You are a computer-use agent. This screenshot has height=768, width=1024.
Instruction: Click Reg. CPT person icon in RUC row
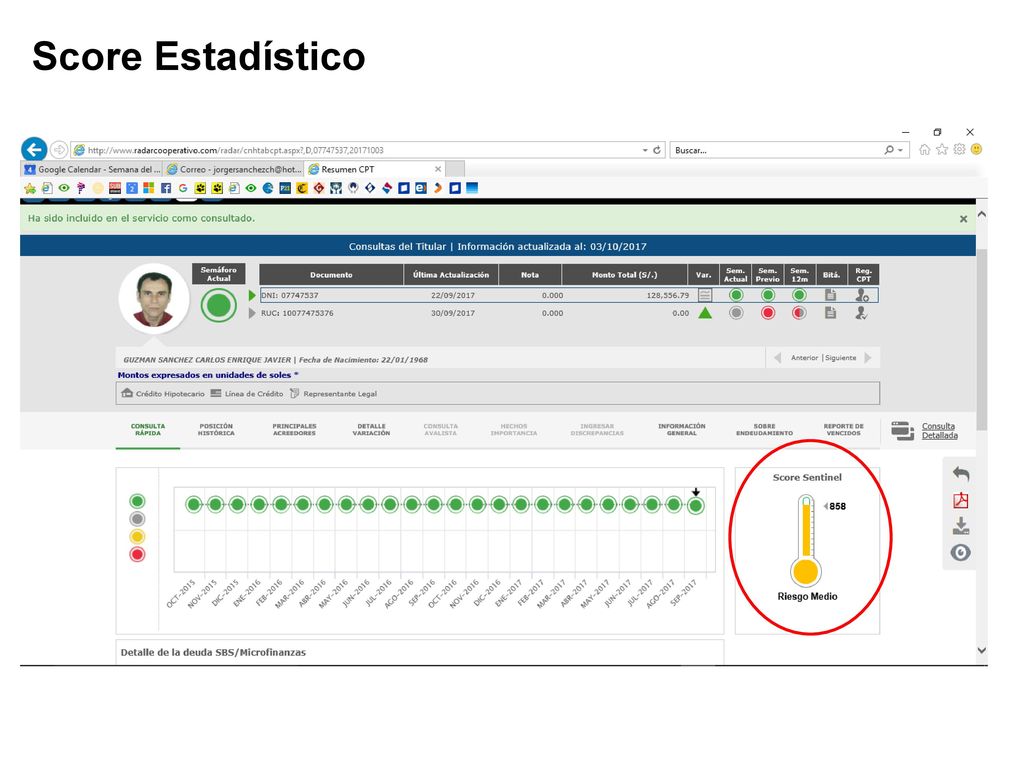point(862,313)
